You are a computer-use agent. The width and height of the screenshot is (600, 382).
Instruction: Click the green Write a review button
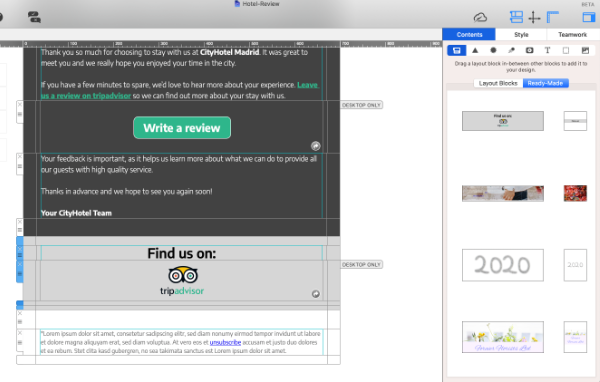point(182,128)
